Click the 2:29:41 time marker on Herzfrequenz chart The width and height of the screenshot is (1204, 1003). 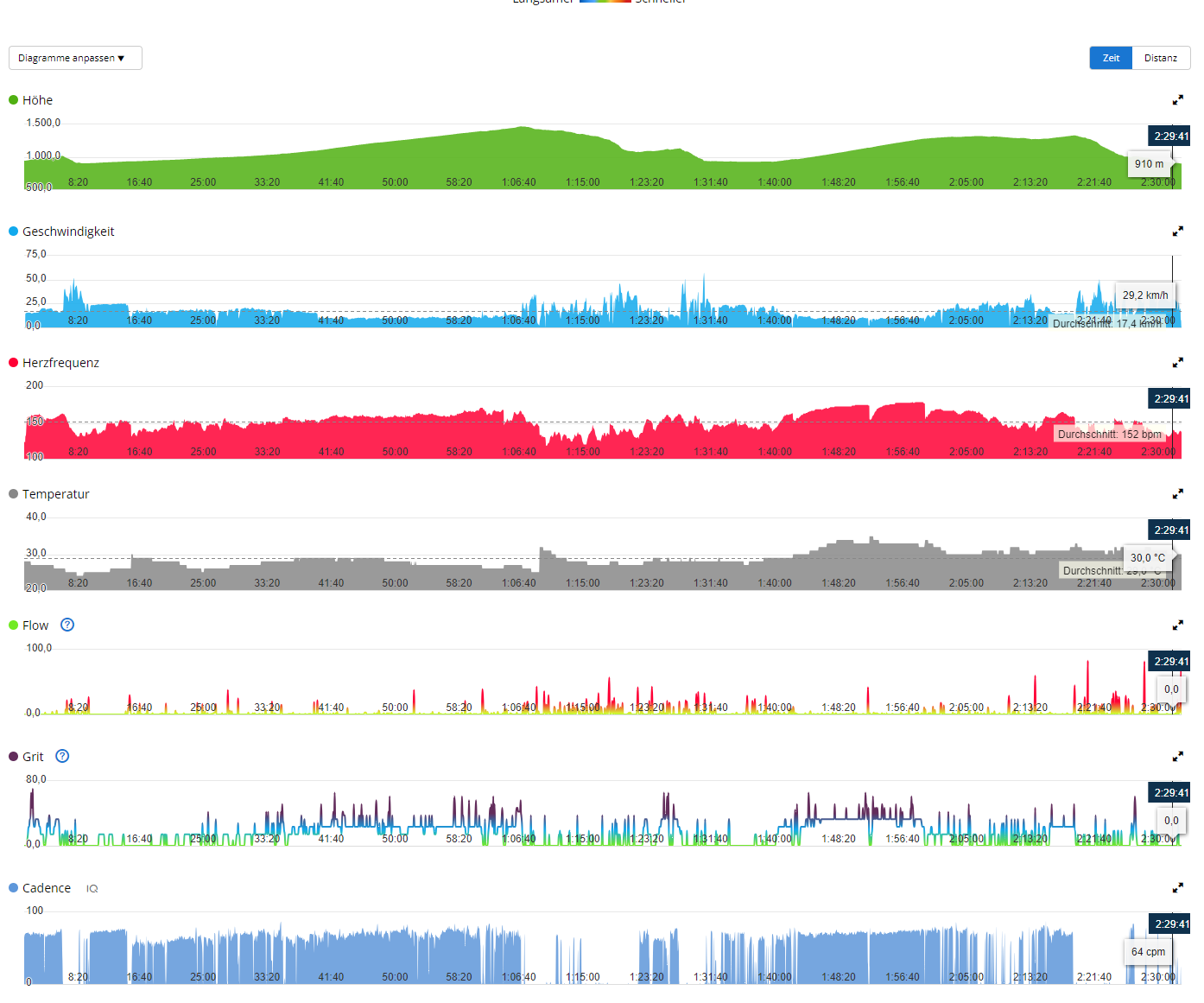pyautogui.click(x=1171, y=399)
